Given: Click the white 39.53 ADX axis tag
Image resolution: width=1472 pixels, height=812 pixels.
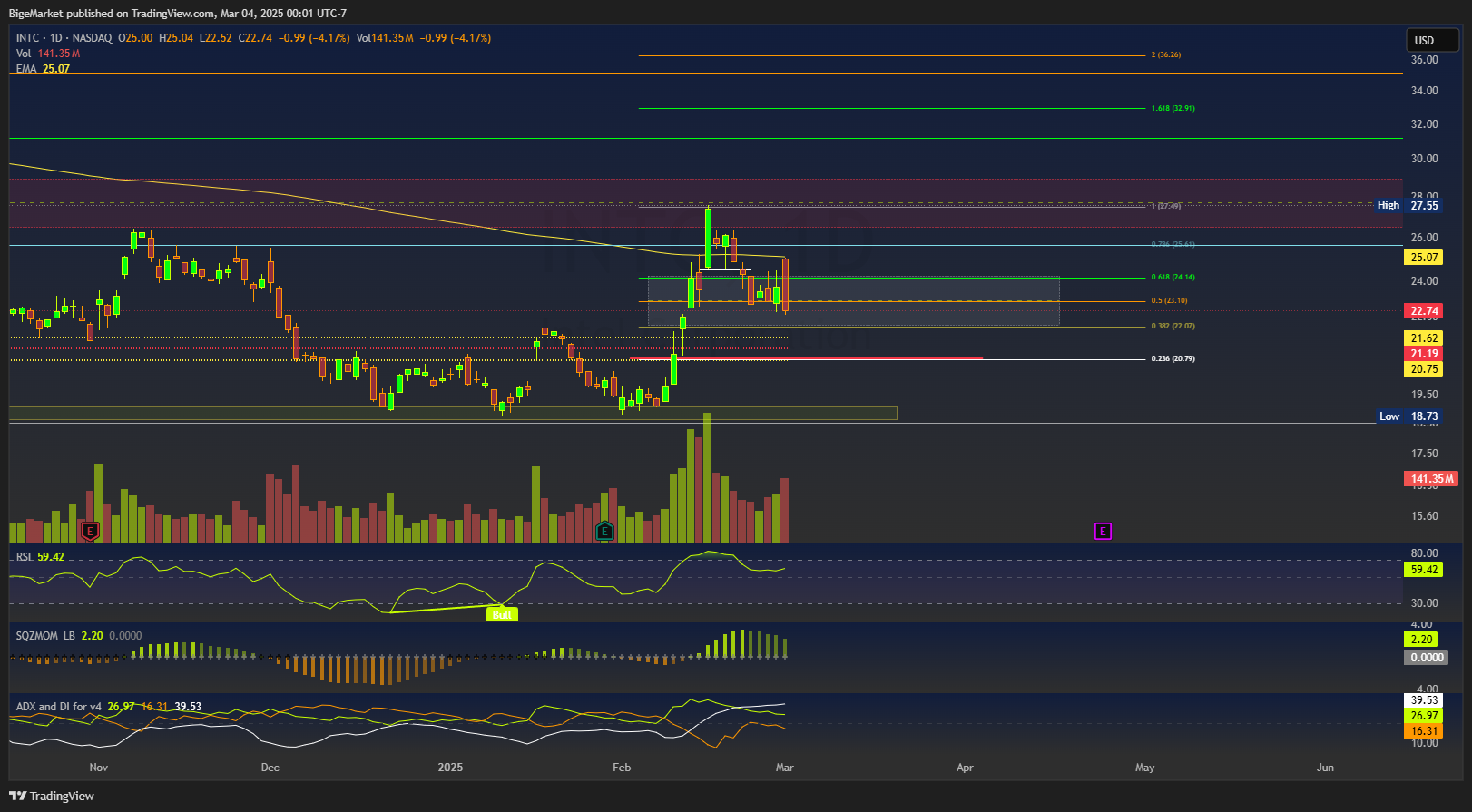Looking at the screenshot, I should coord(1424,700).
